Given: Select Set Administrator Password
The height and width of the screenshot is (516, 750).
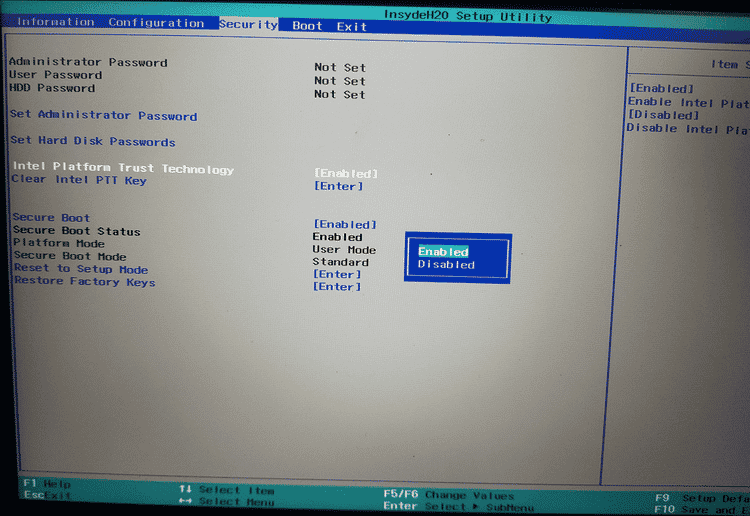Looking at the screenshot, I should [103, 115].
